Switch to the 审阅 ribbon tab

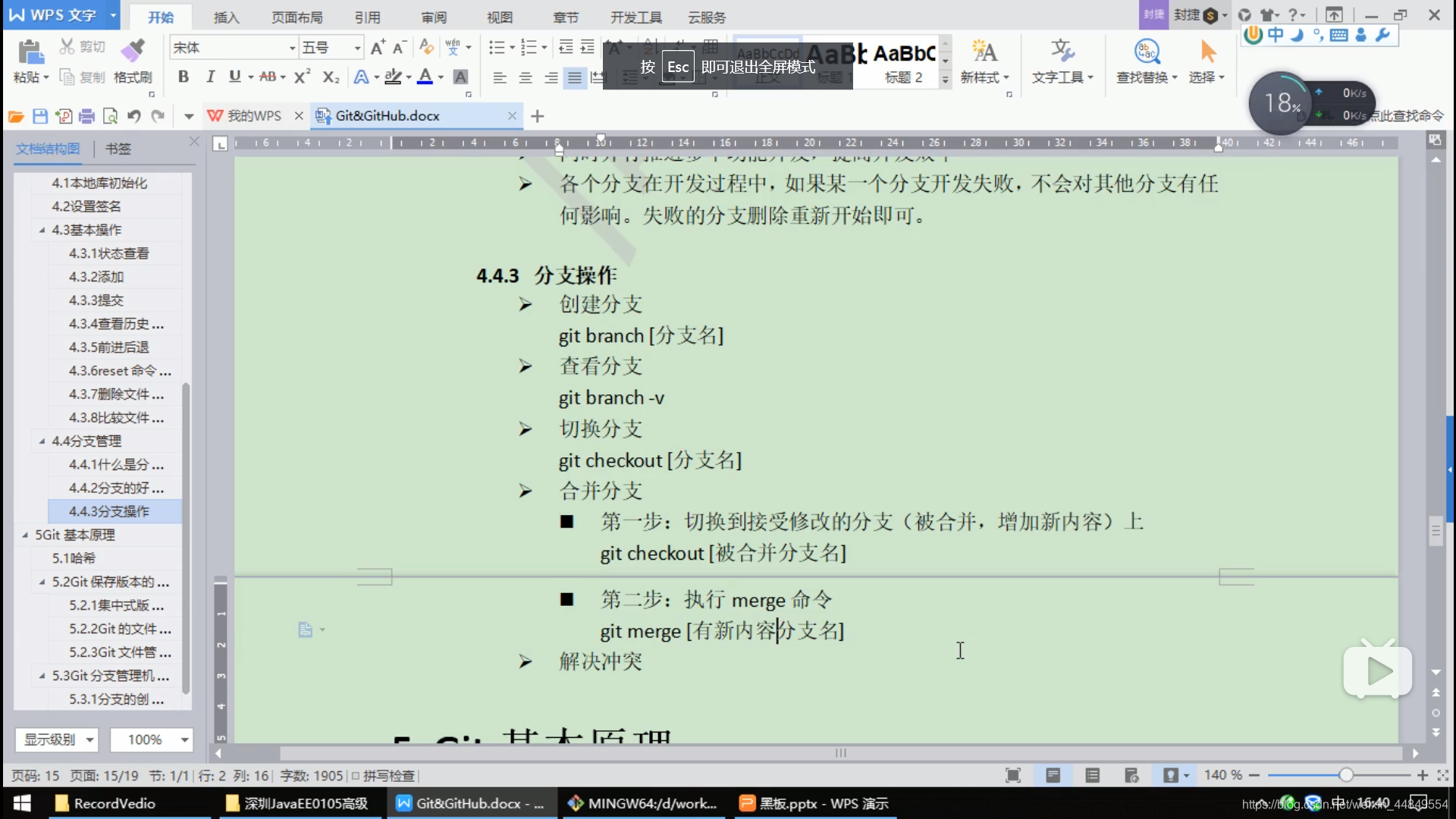pyautogui.click(x=434, y=17)
